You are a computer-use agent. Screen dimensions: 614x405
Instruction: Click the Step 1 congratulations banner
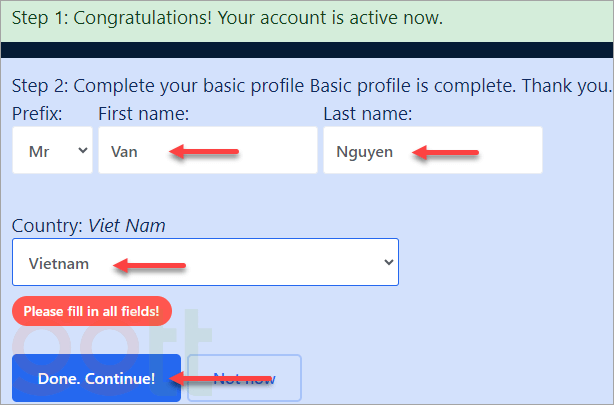(228, 18)
